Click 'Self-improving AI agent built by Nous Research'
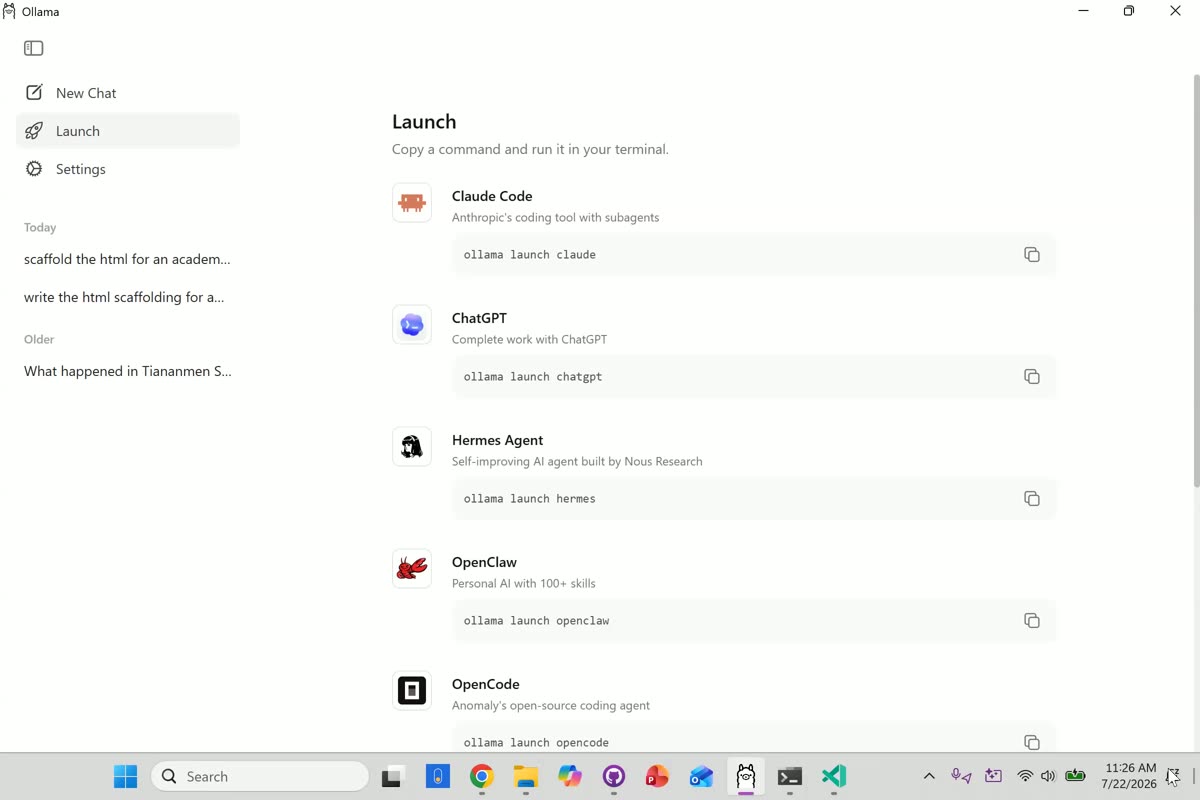 pyautogui.click(x=577, y=461)
